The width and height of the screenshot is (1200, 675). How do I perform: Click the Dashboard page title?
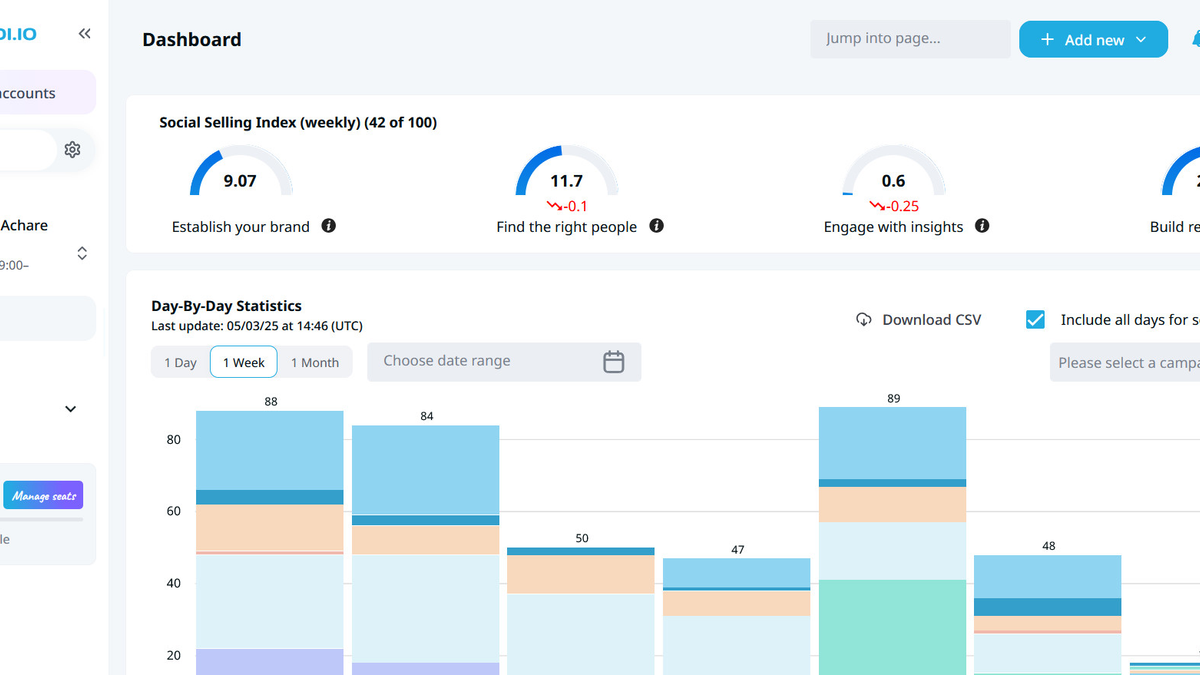click(192, 40)
